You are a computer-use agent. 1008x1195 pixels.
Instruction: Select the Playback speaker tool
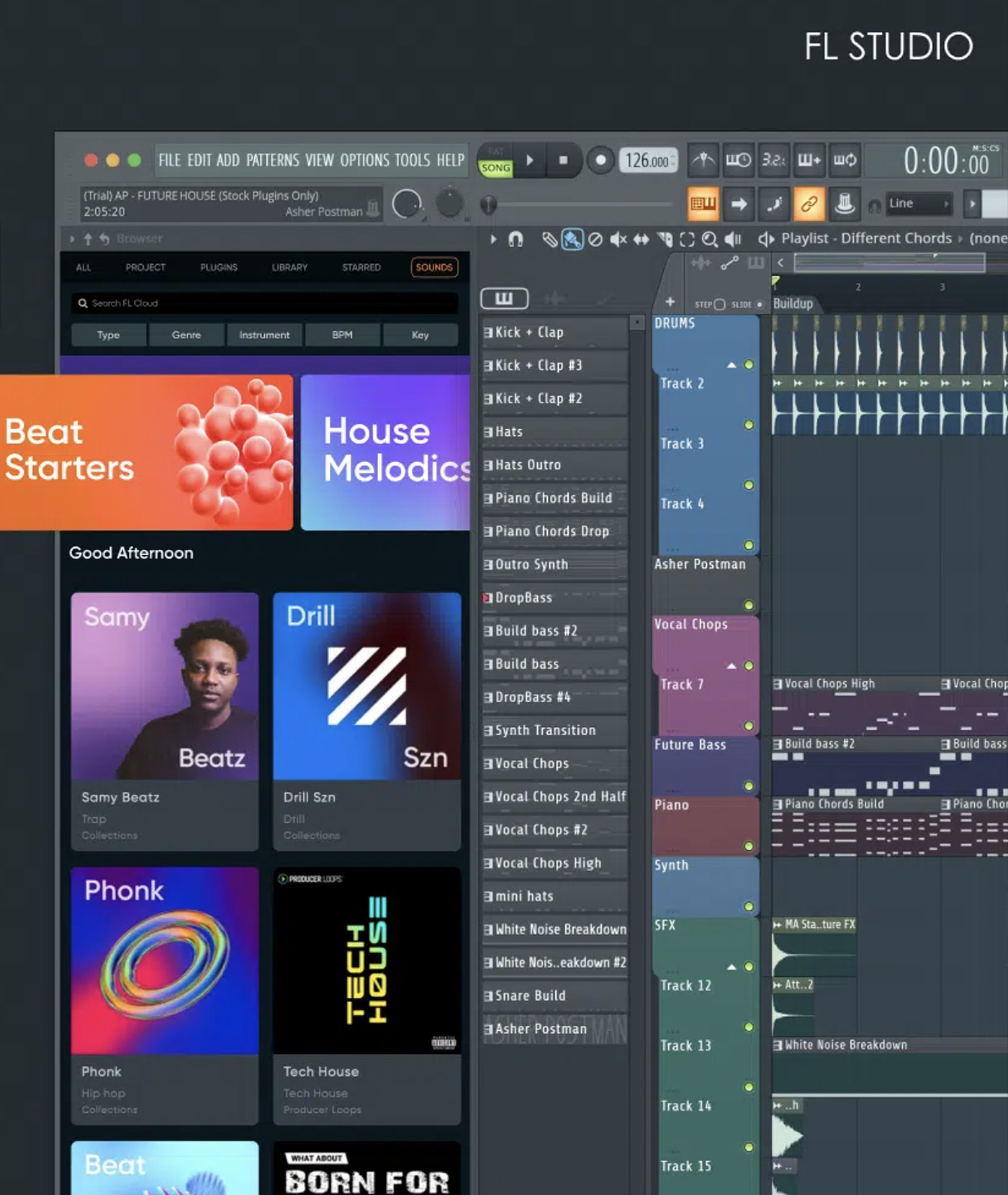[x=733, y=239]
